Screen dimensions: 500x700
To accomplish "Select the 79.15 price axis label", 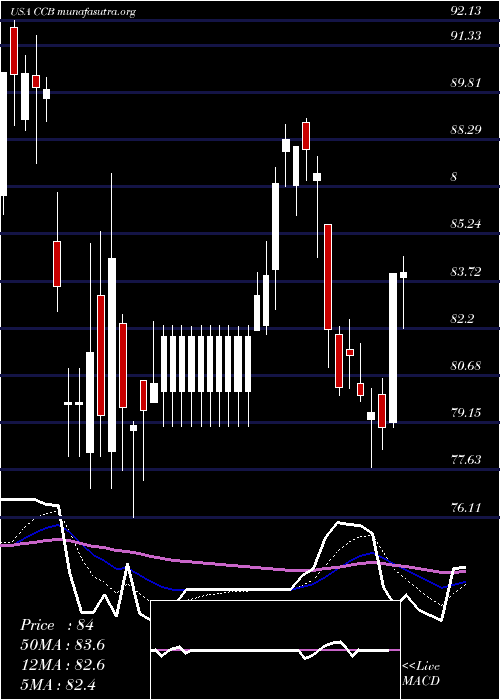I will coord(466,413).
